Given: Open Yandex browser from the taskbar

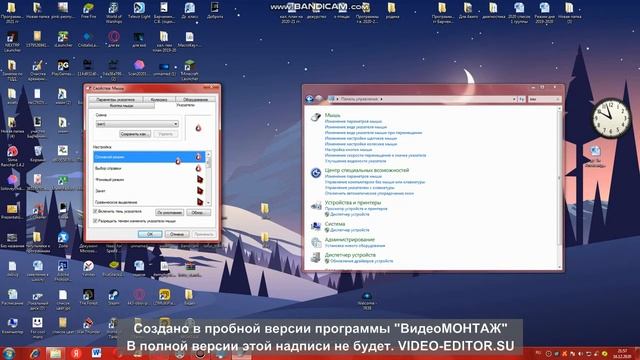Looking at the screenshot, I should pyautogui.click(x=76, y=353).
